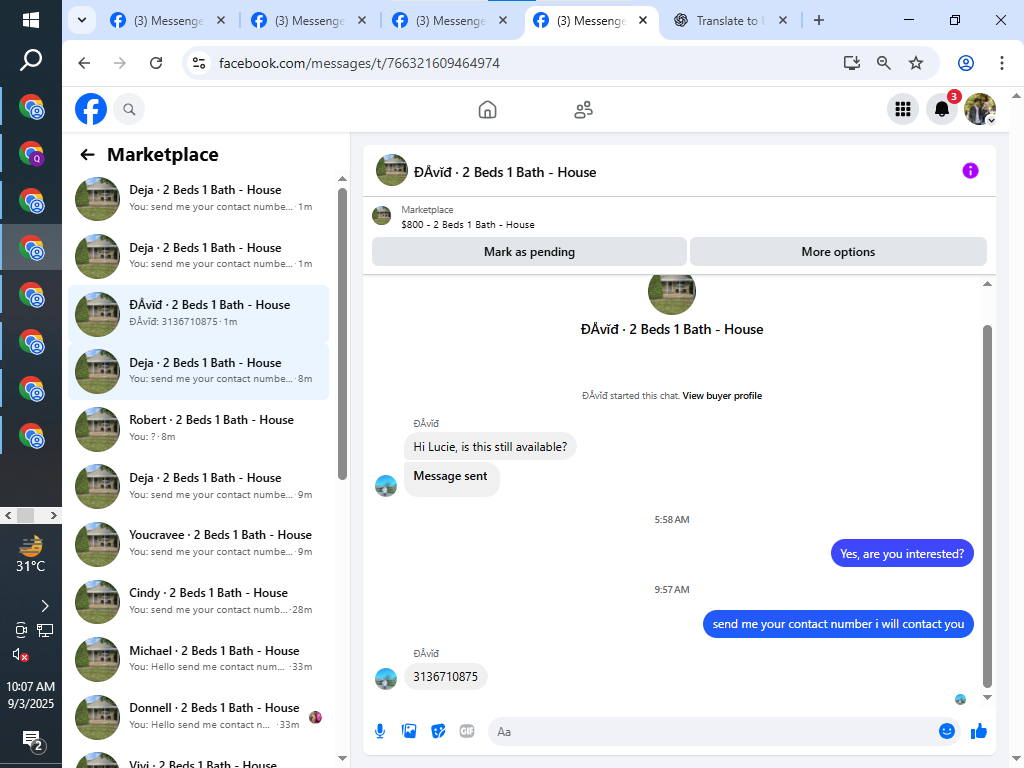Go back in browser history

point(84,63)
